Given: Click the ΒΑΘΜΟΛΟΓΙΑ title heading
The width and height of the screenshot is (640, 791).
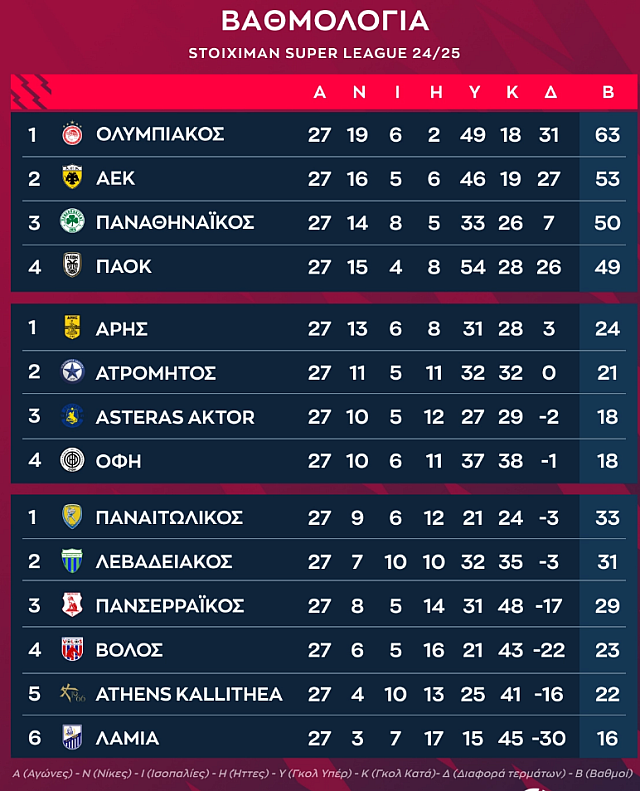Looking at the screenshot, I should point(325,21).
